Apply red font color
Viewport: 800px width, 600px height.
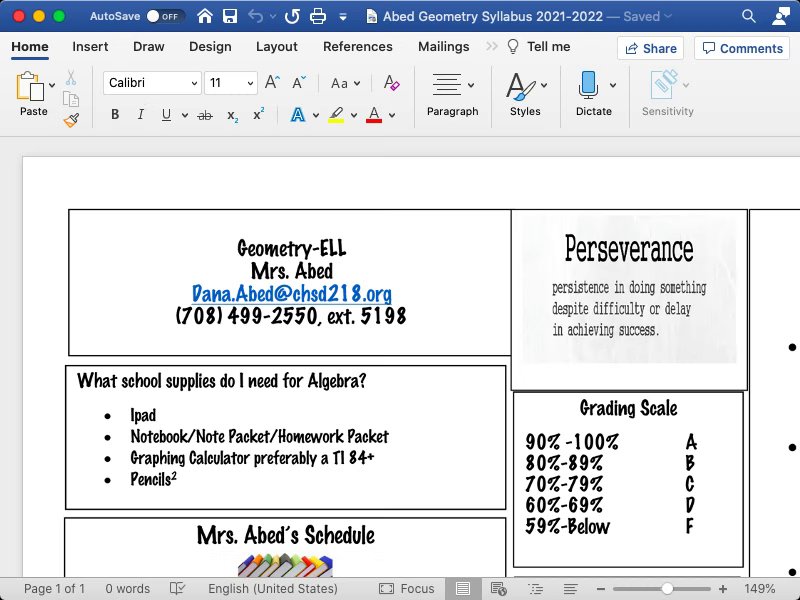(374, 115)
